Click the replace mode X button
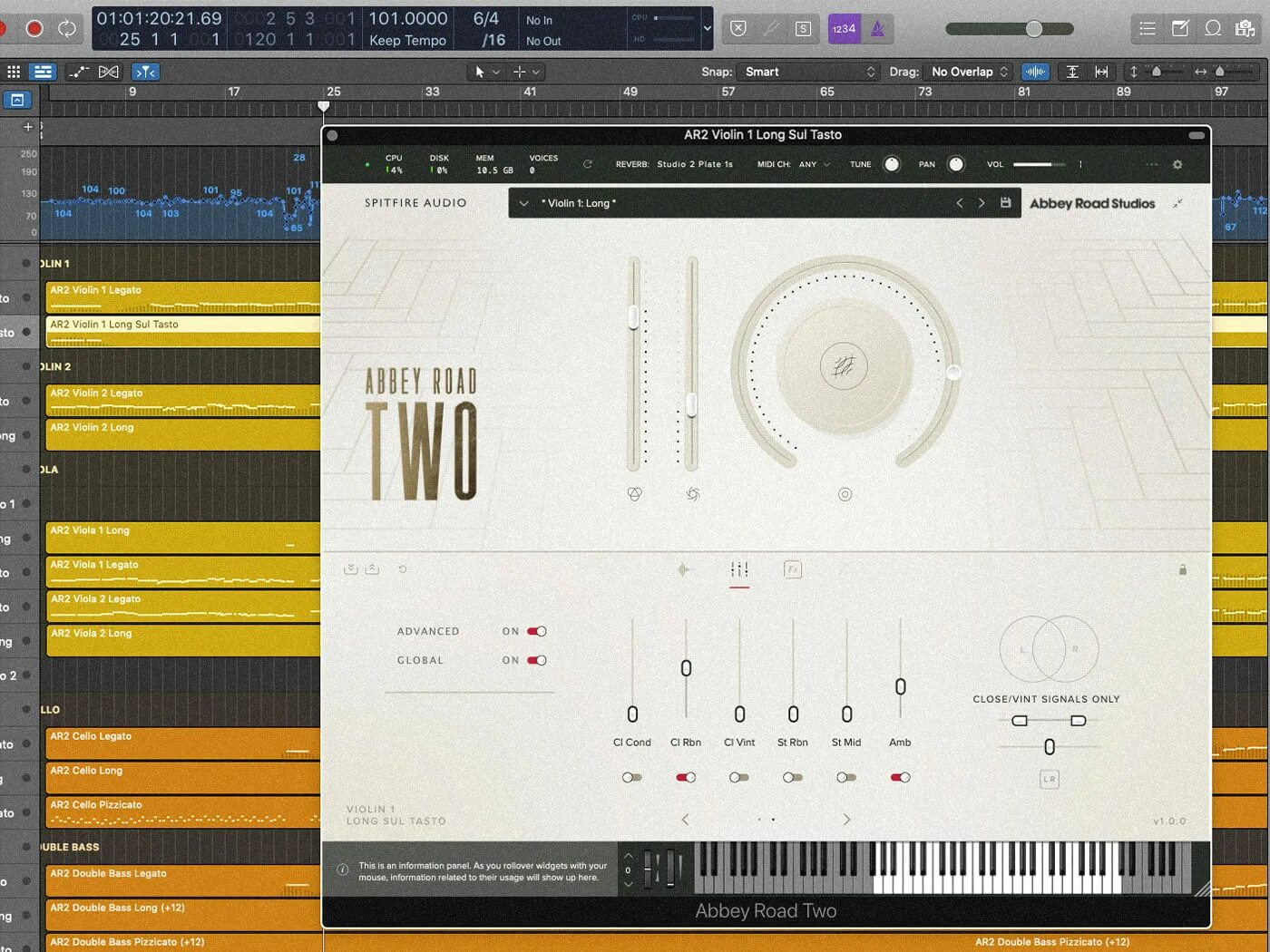Image resolution: width=1270 pixels, height=952 pixels. pos(738,28)
